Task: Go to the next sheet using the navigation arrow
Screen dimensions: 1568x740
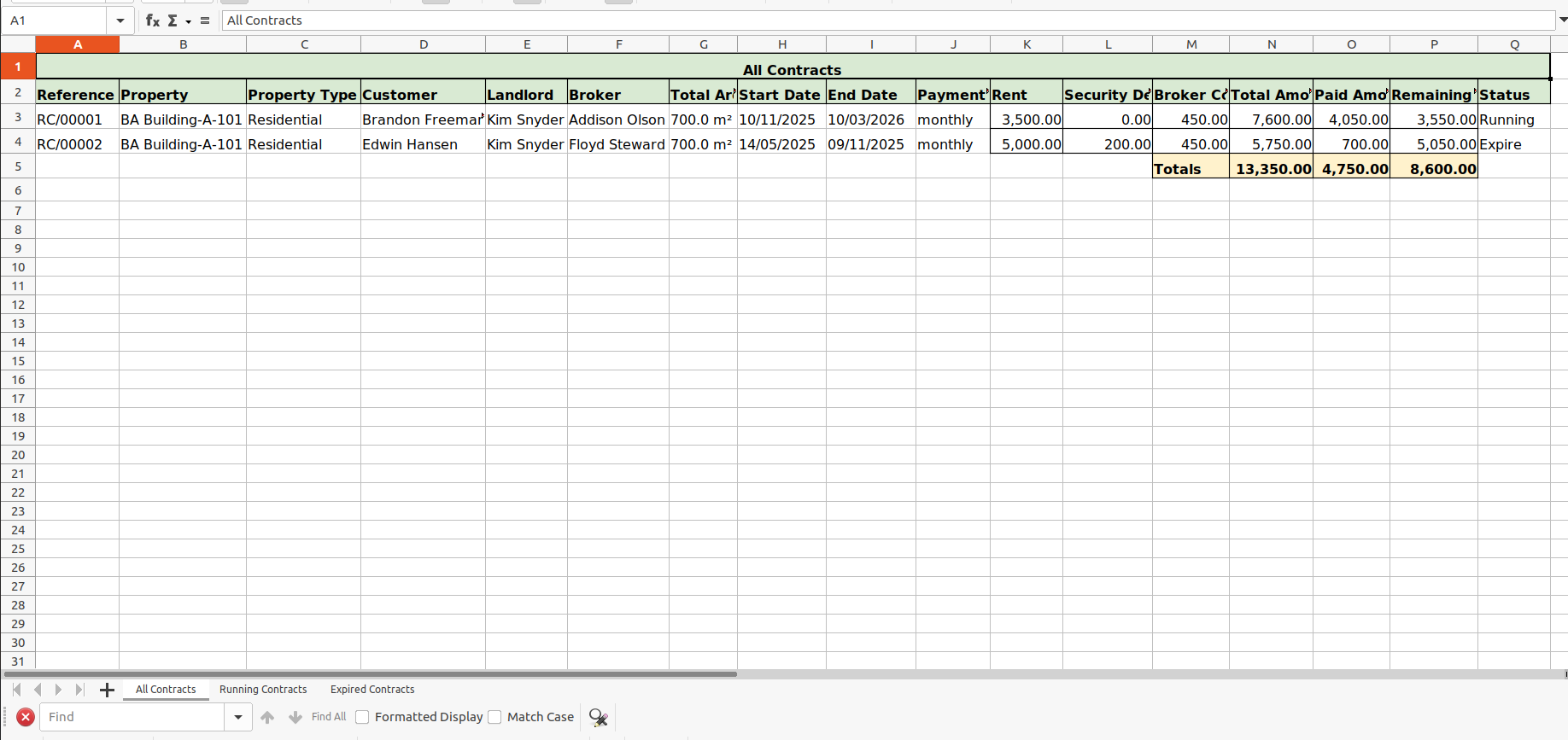Action: 58,690
